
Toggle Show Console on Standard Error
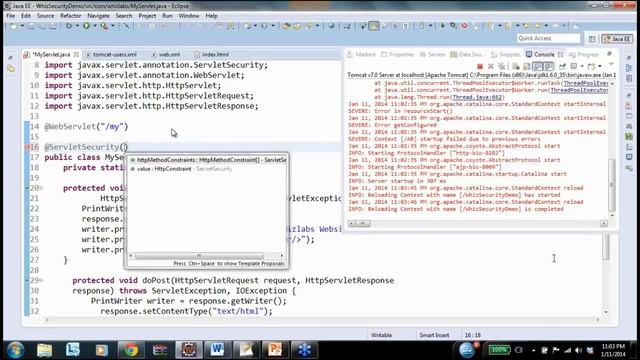click(549, 66)
